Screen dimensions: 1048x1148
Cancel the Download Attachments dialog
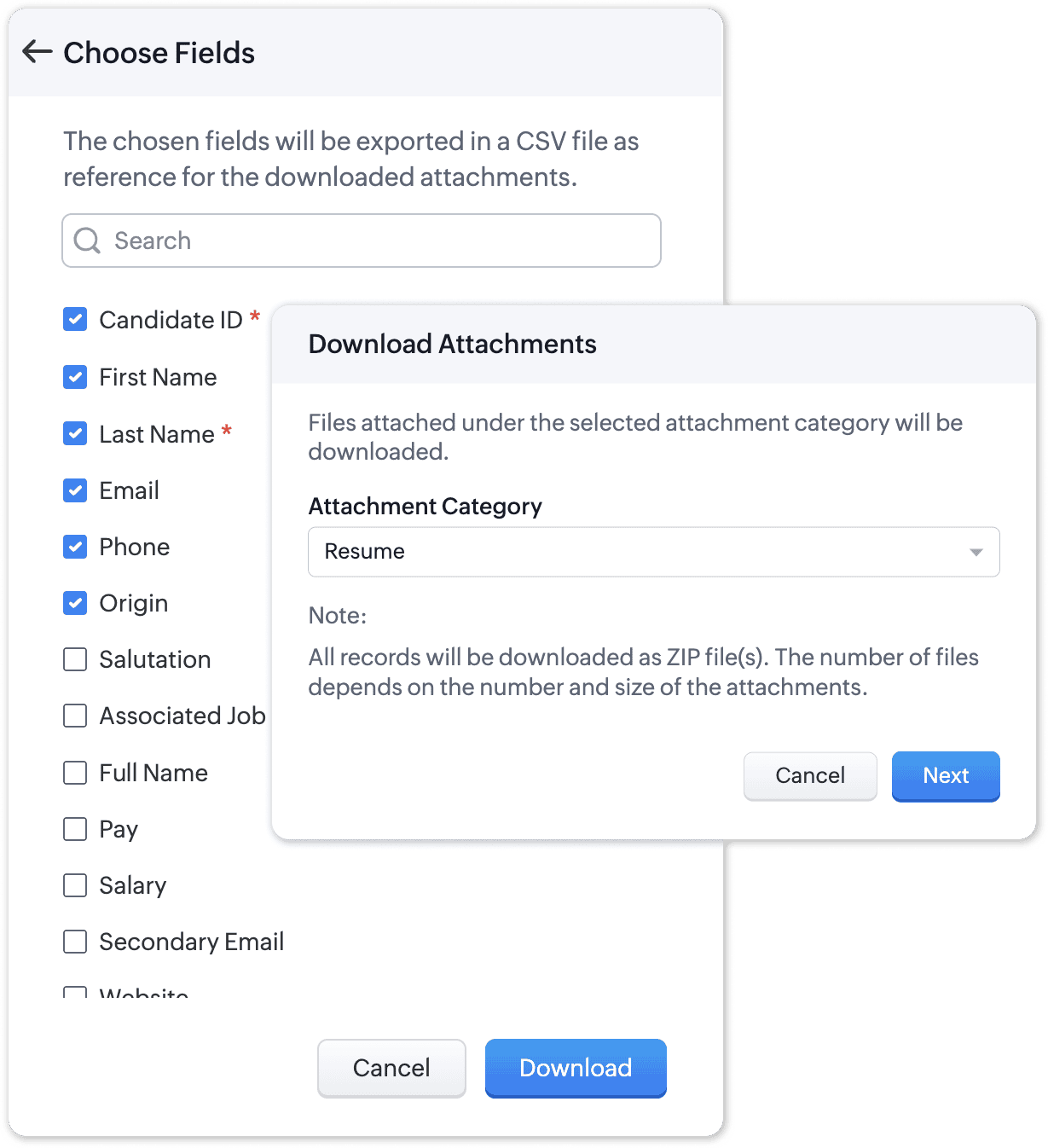click(810, 776)
